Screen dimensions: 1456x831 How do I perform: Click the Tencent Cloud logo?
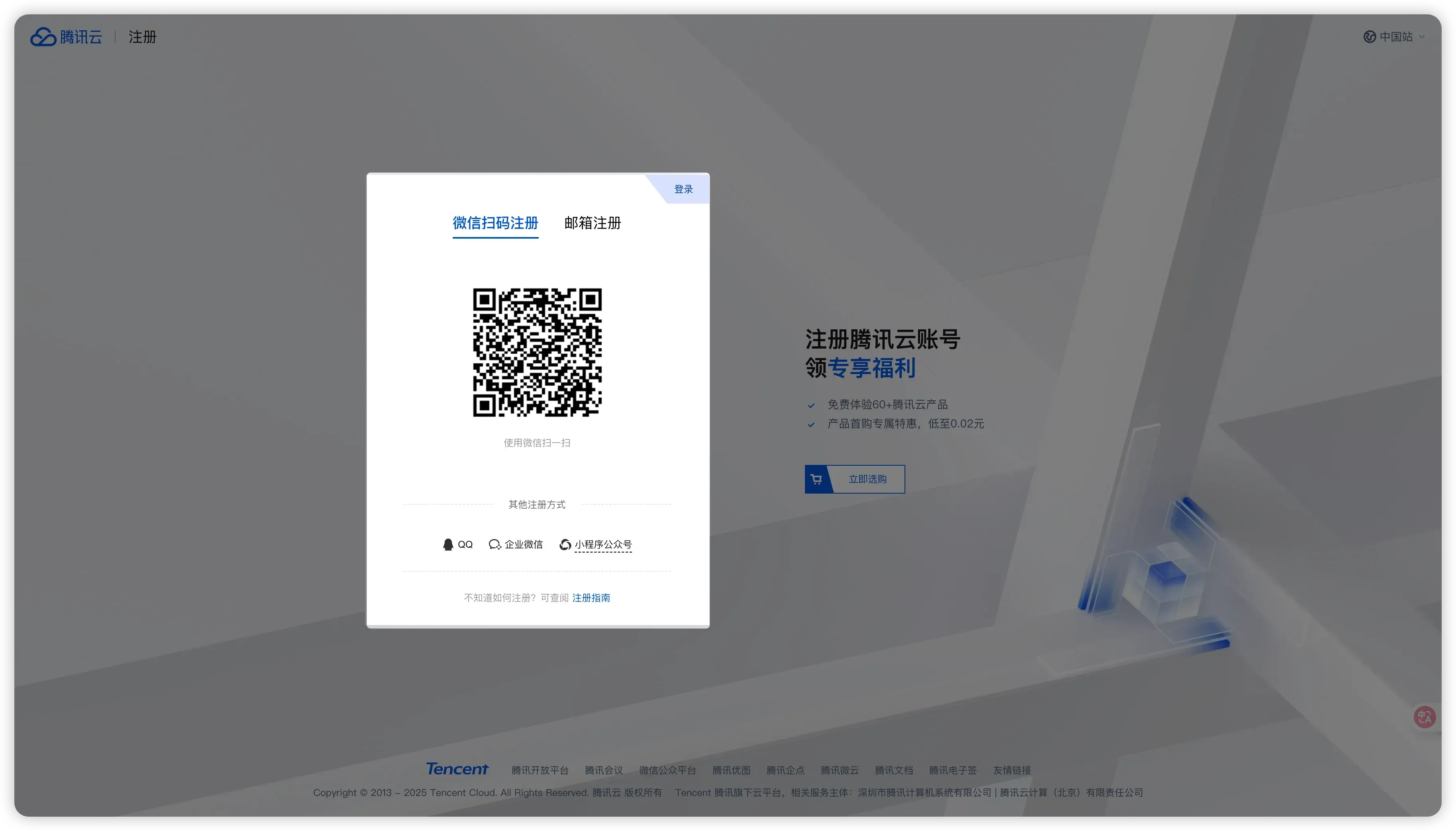(x=66, y=37)
